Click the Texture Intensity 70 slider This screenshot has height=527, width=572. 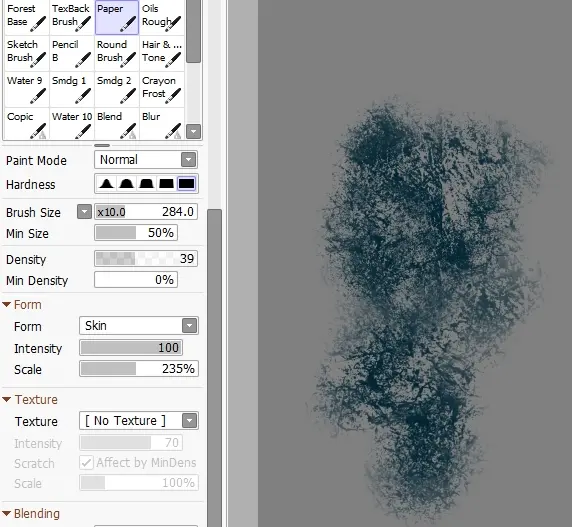[131, 443]
